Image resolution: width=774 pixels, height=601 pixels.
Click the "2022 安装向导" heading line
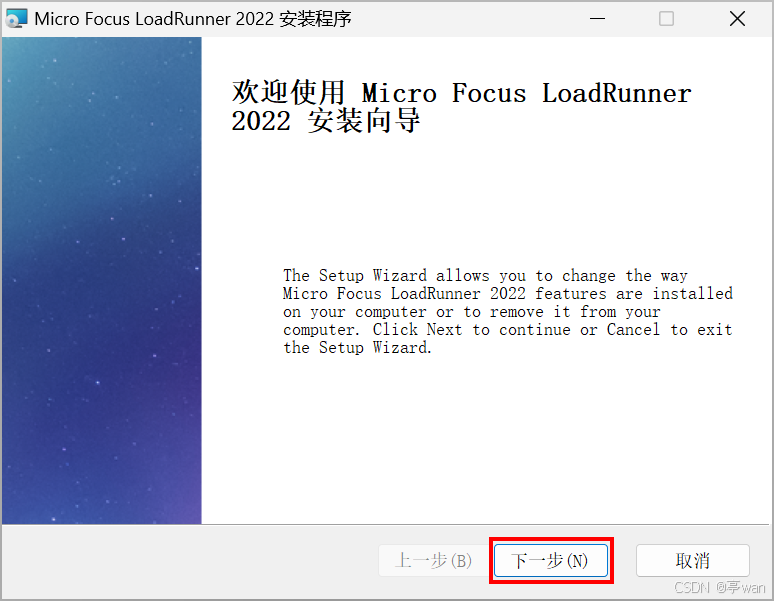pyautogui.click(x=325, y=121)
